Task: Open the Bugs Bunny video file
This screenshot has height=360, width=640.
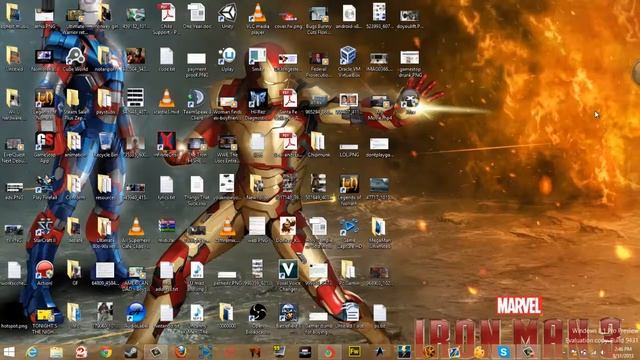Action: (x=319, y=19)
